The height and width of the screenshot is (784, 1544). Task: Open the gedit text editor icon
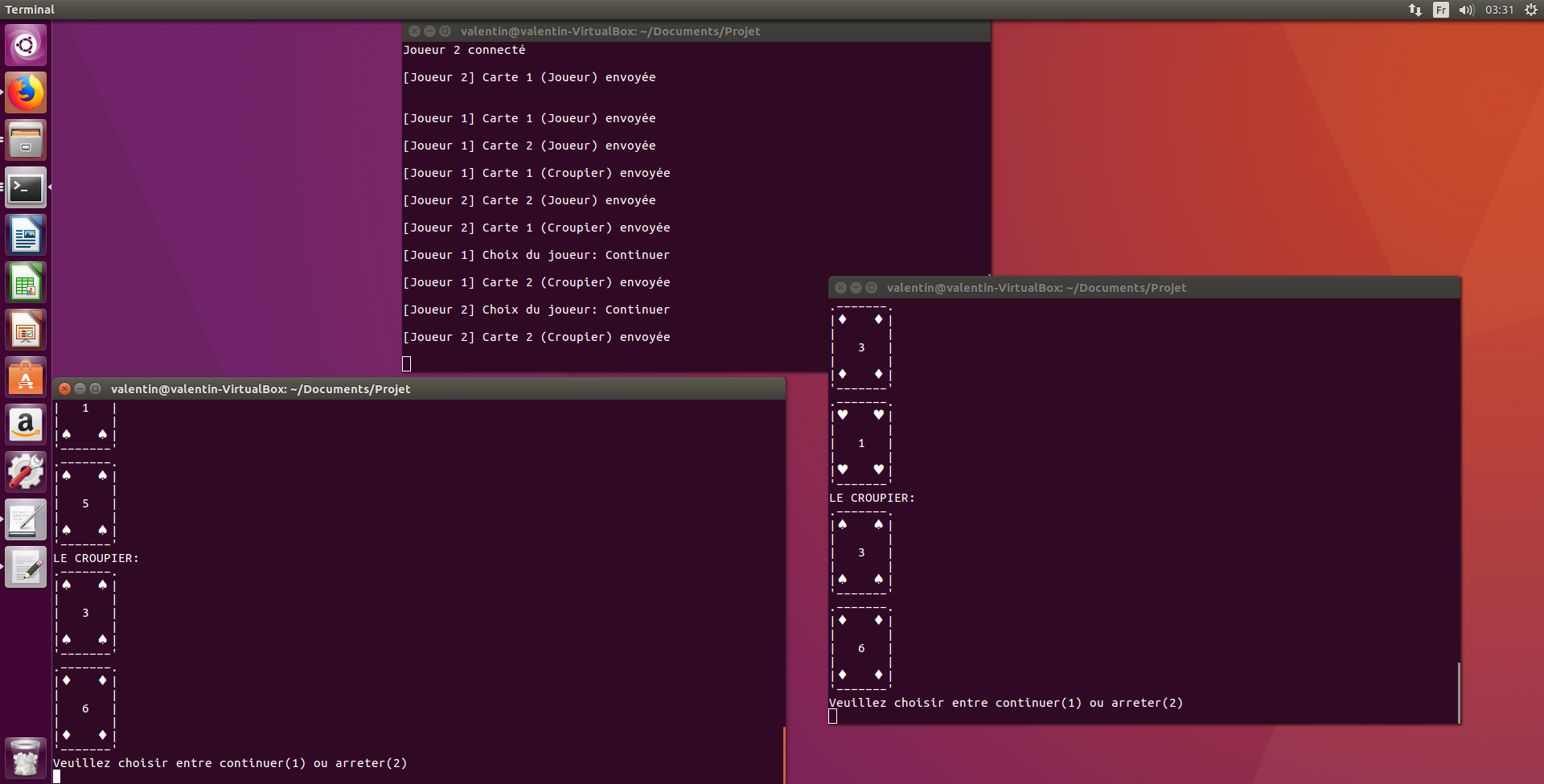point(26,567)
